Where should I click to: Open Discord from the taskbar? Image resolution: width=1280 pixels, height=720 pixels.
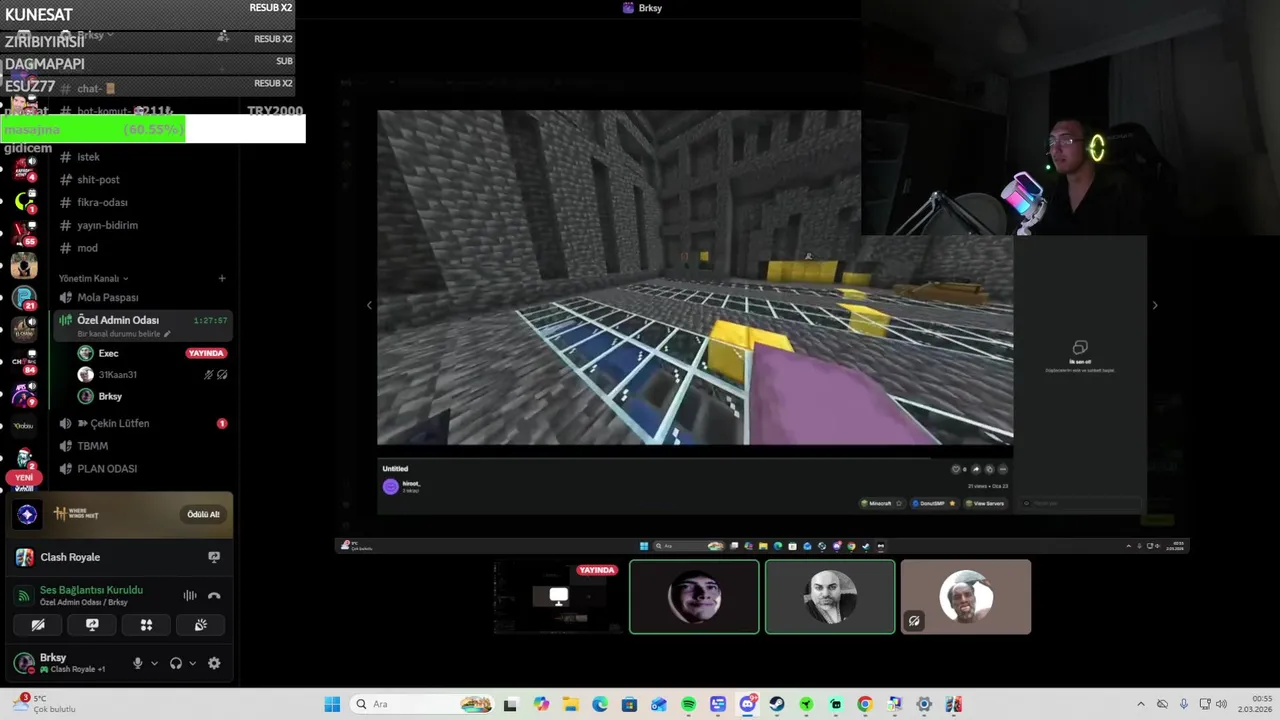point(747,704)
